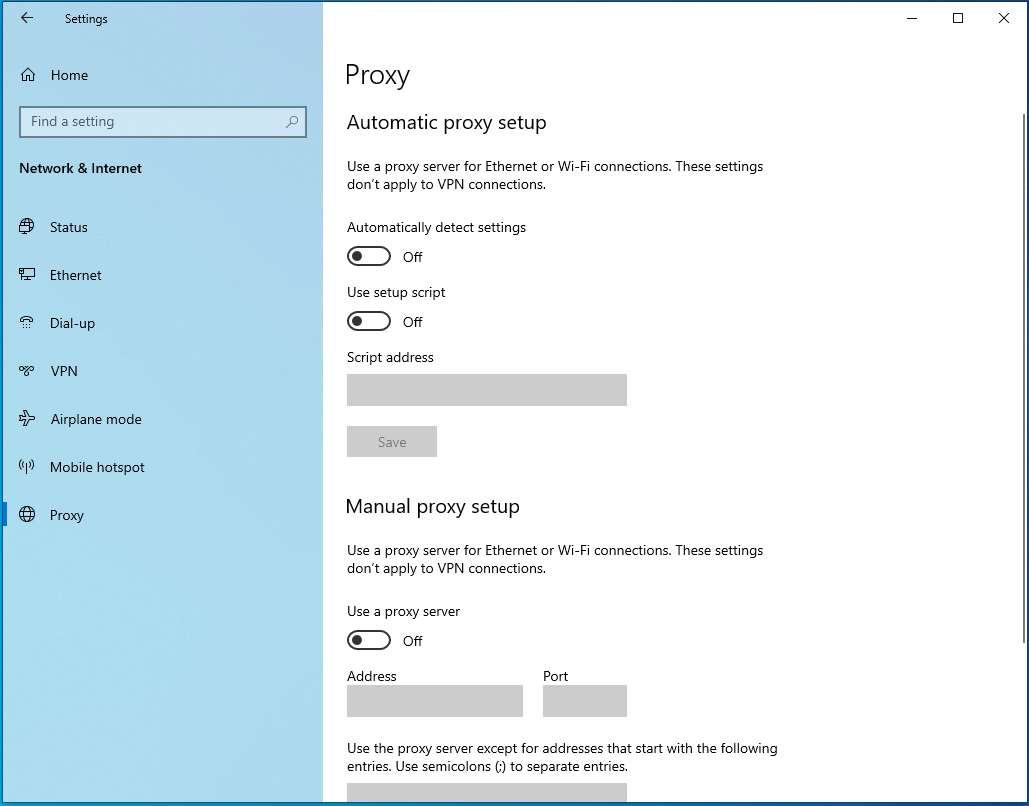Click the greyed Save button

pyautogui.click(x=392, y=442)
